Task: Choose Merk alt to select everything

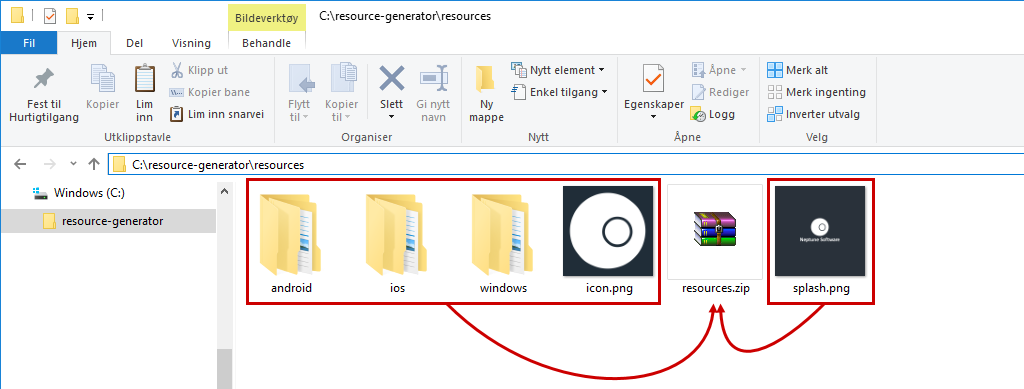Action: [797, 70]
